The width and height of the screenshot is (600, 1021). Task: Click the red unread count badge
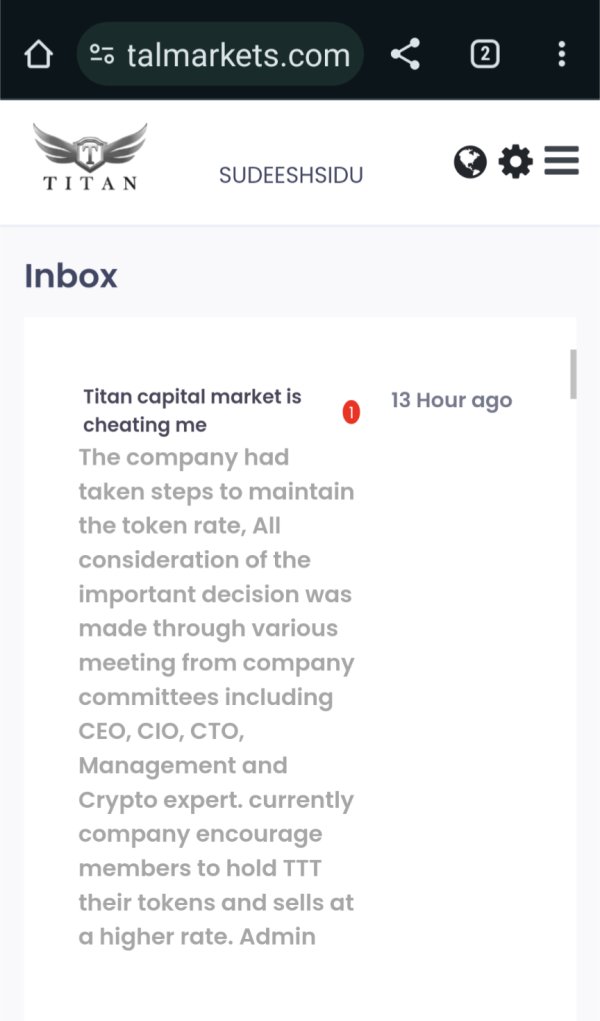click(351, 411)
